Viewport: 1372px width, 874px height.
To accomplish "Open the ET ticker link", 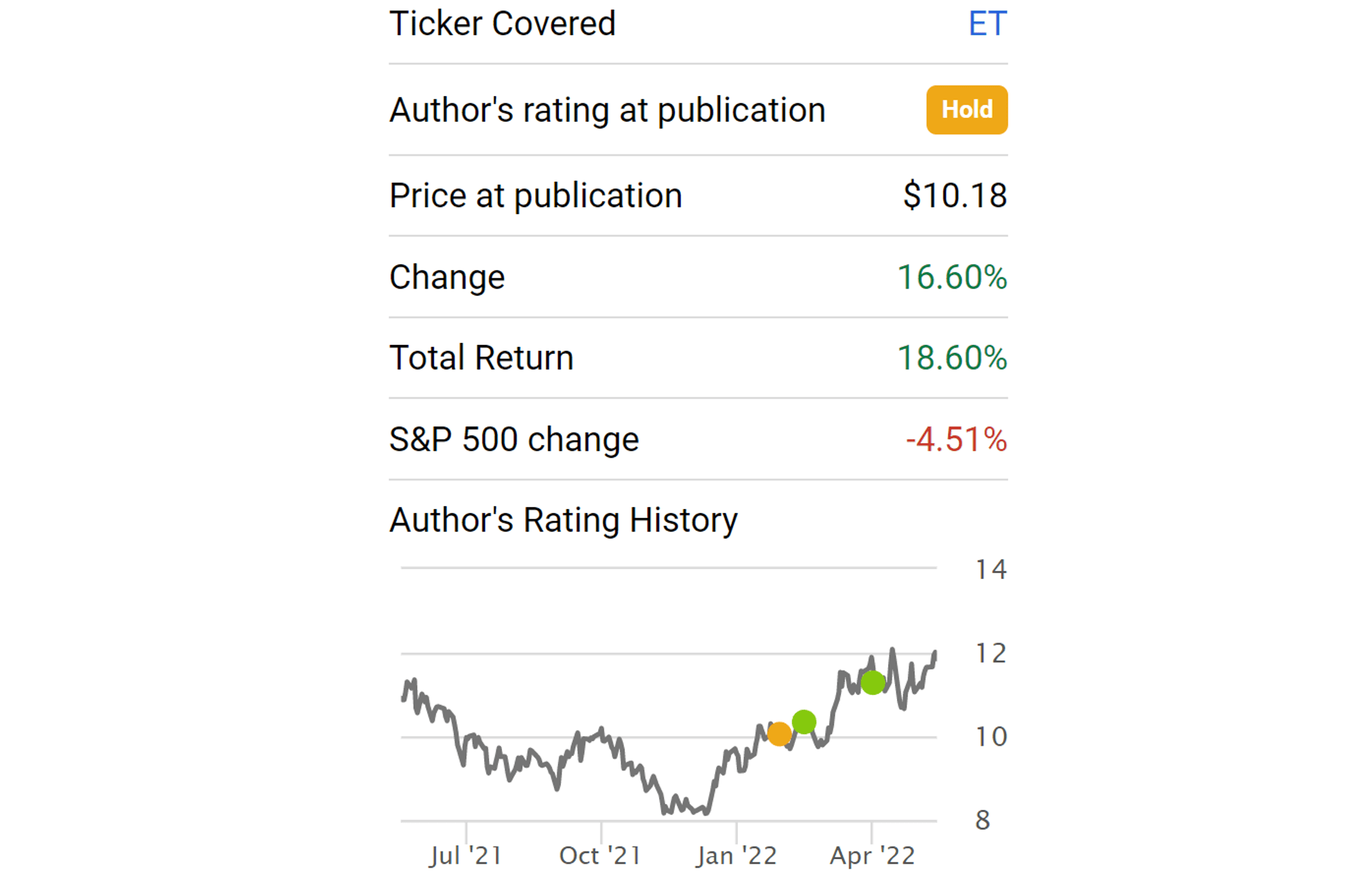I will coord(987,24).
